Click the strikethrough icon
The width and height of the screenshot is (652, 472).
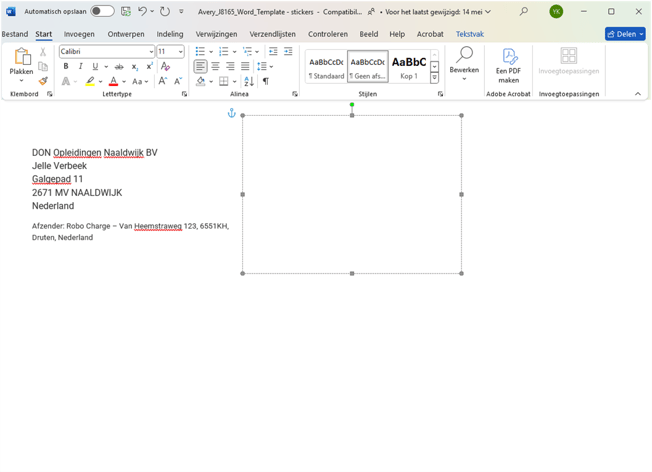click(x=119, y=67)
